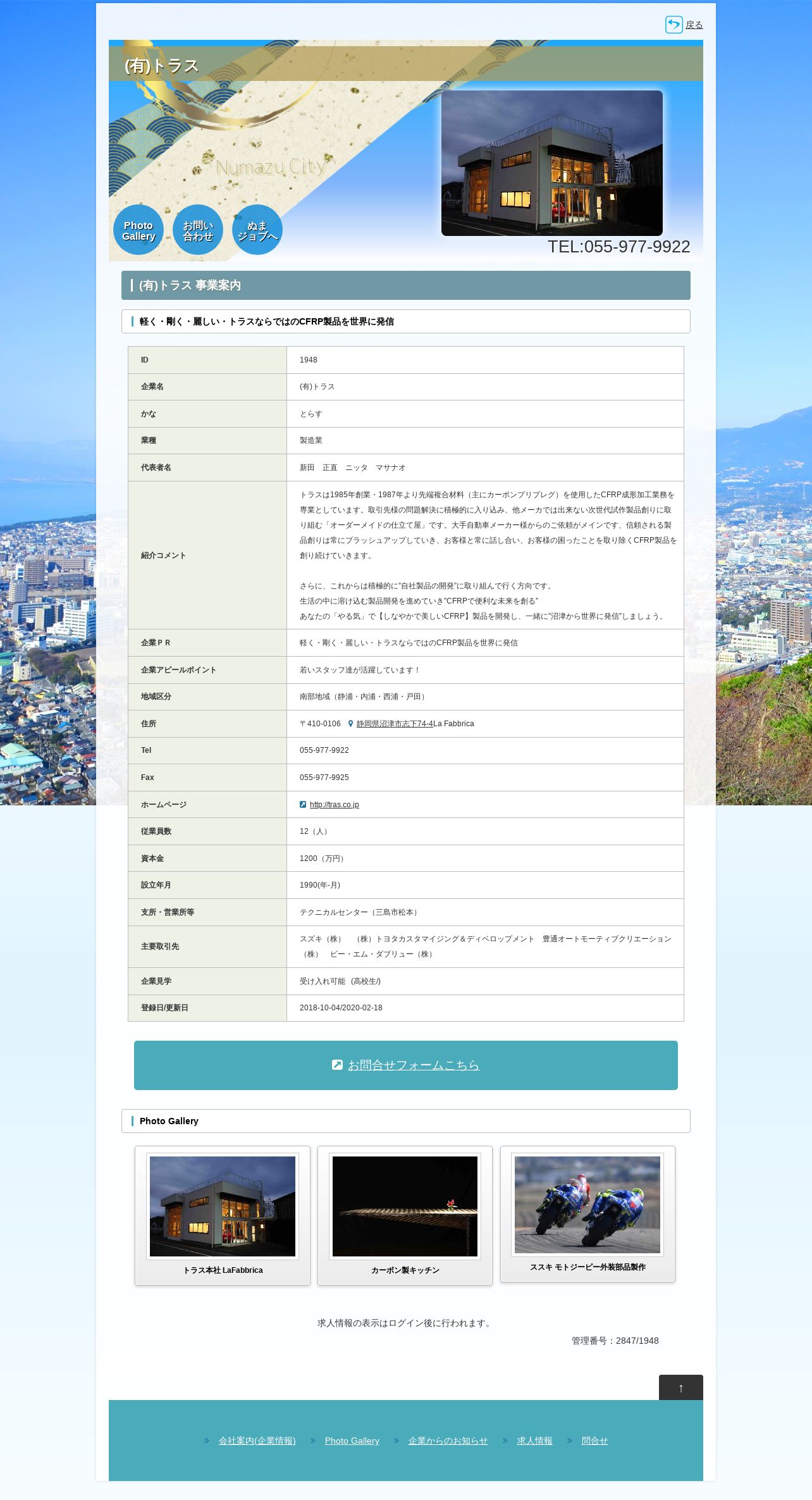Click the chevron icon before 問合せ
Screen dimensions: 812x1500
click(x=570, y=1441)
